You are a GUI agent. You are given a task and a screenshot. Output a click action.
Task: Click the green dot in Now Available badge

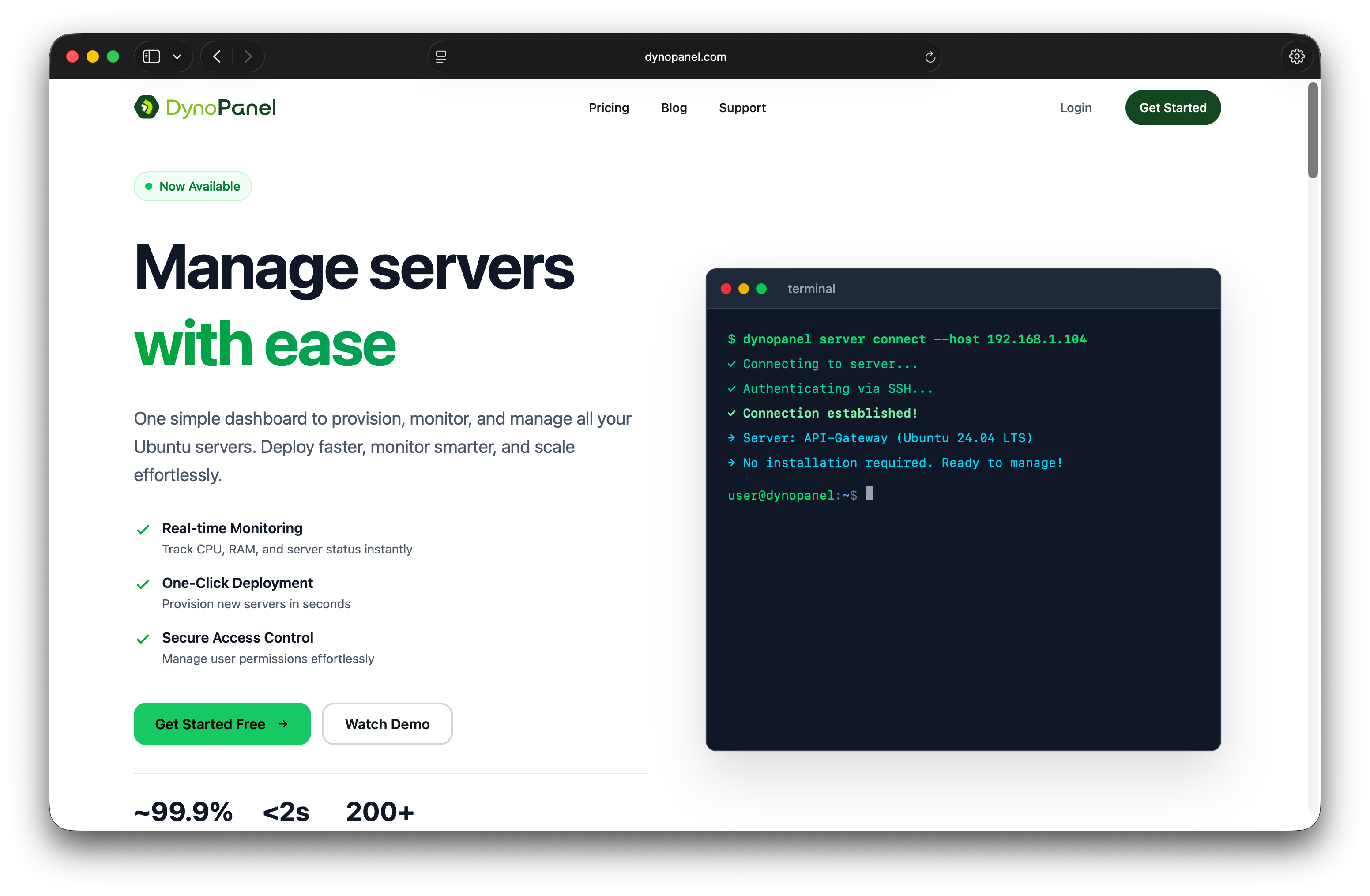pyautogui.click(x=148, y=186)
